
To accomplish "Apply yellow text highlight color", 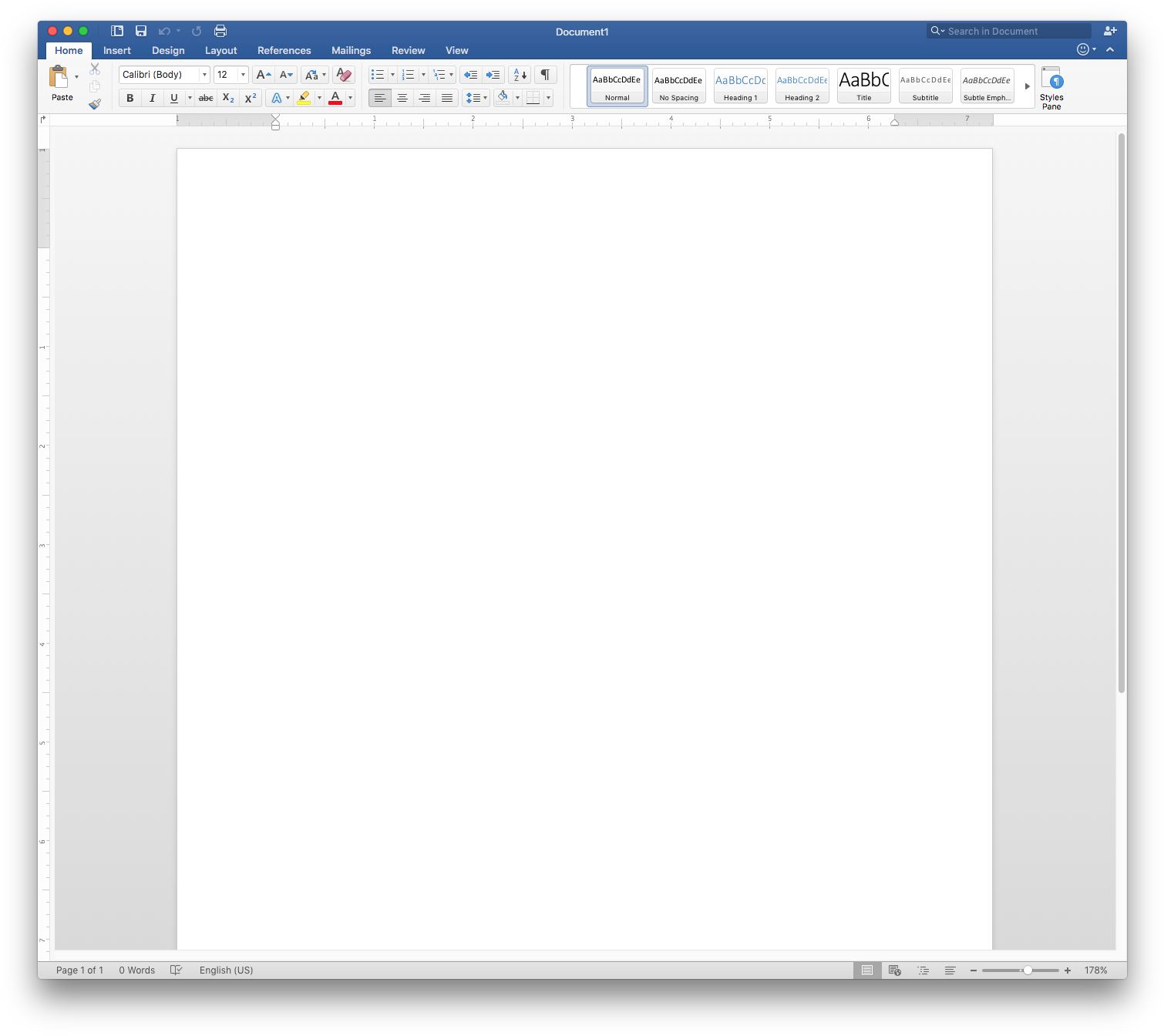I will (x=305, y=98).
